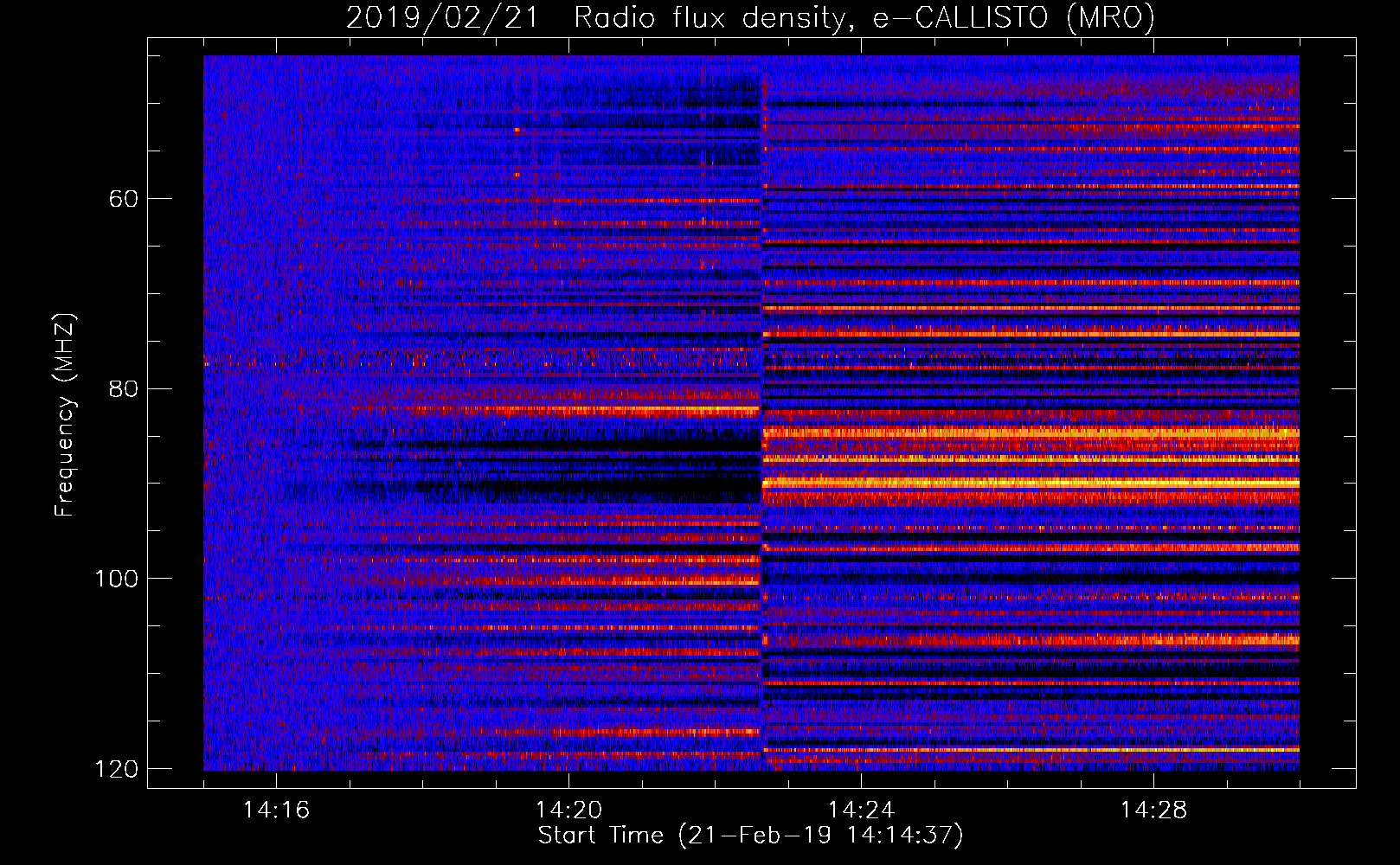
Task: Click the 80 frequency tick label
Action: pyautogui.click(x=124, y=388)
